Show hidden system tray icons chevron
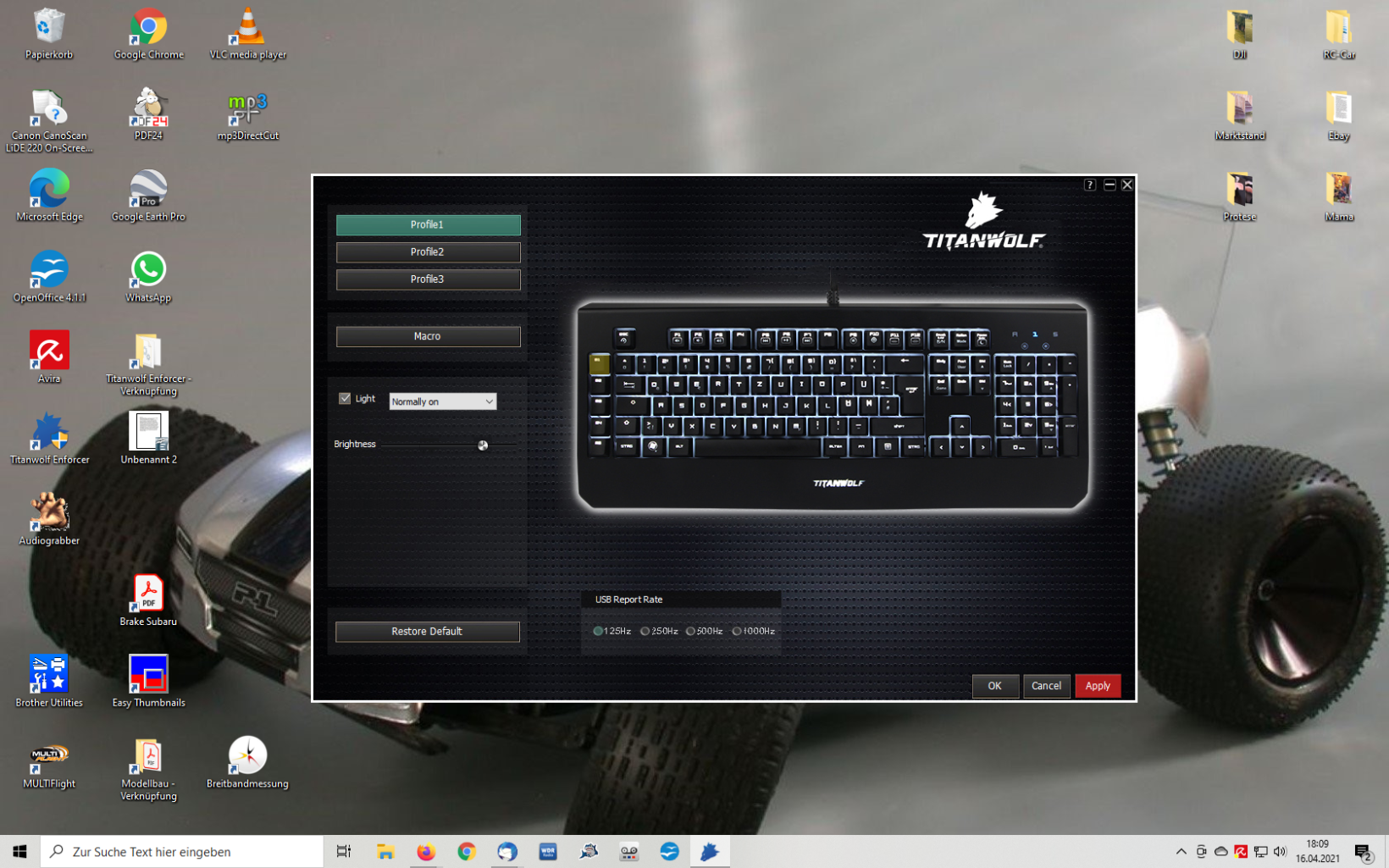1389x868 pixels. point(1181,851)
